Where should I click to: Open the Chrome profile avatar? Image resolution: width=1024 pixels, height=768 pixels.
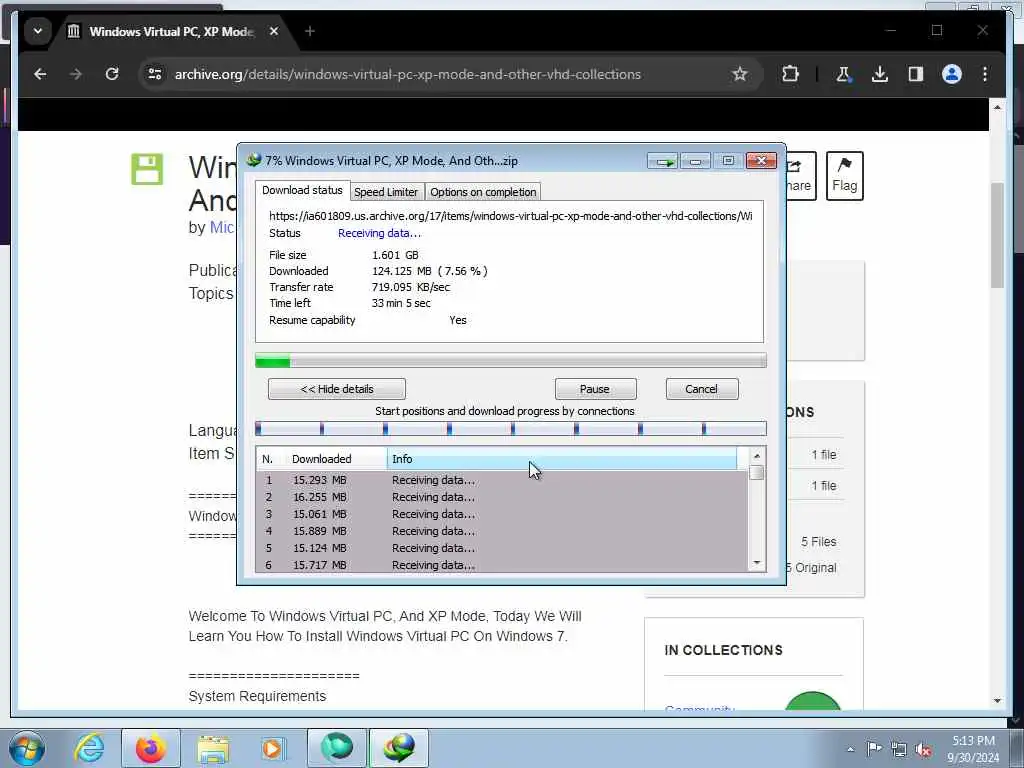tap(952, 74)
